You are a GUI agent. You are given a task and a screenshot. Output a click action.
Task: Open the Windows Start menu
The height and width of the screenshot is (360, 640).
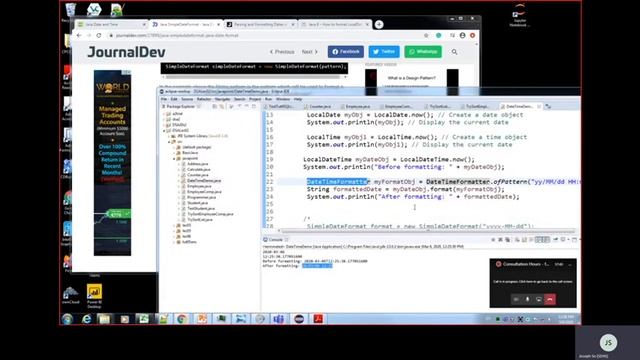[67, 319]
